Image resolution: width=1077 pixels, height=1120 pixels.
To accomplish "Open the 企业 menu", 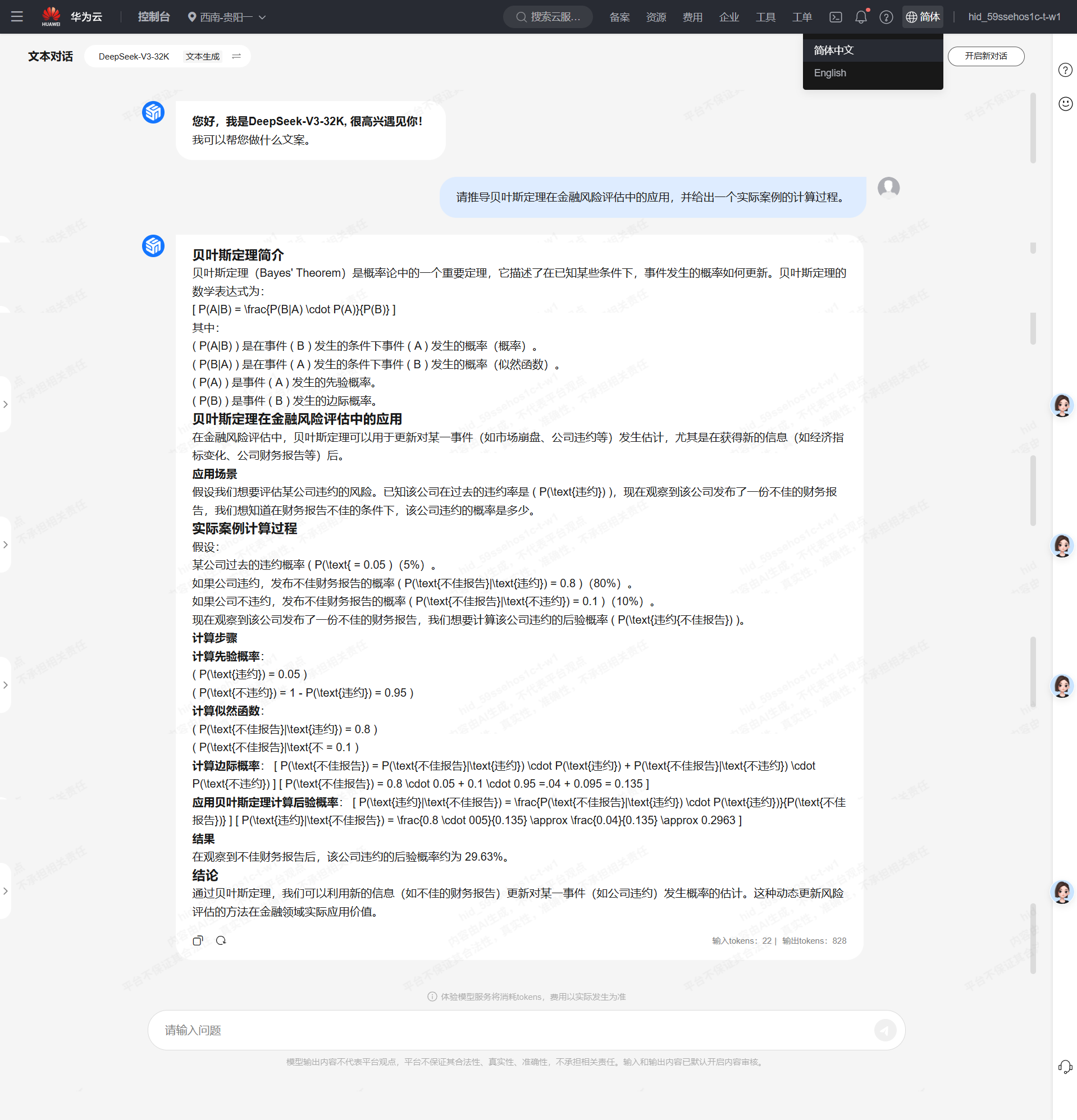I will [x=729, y=17].
